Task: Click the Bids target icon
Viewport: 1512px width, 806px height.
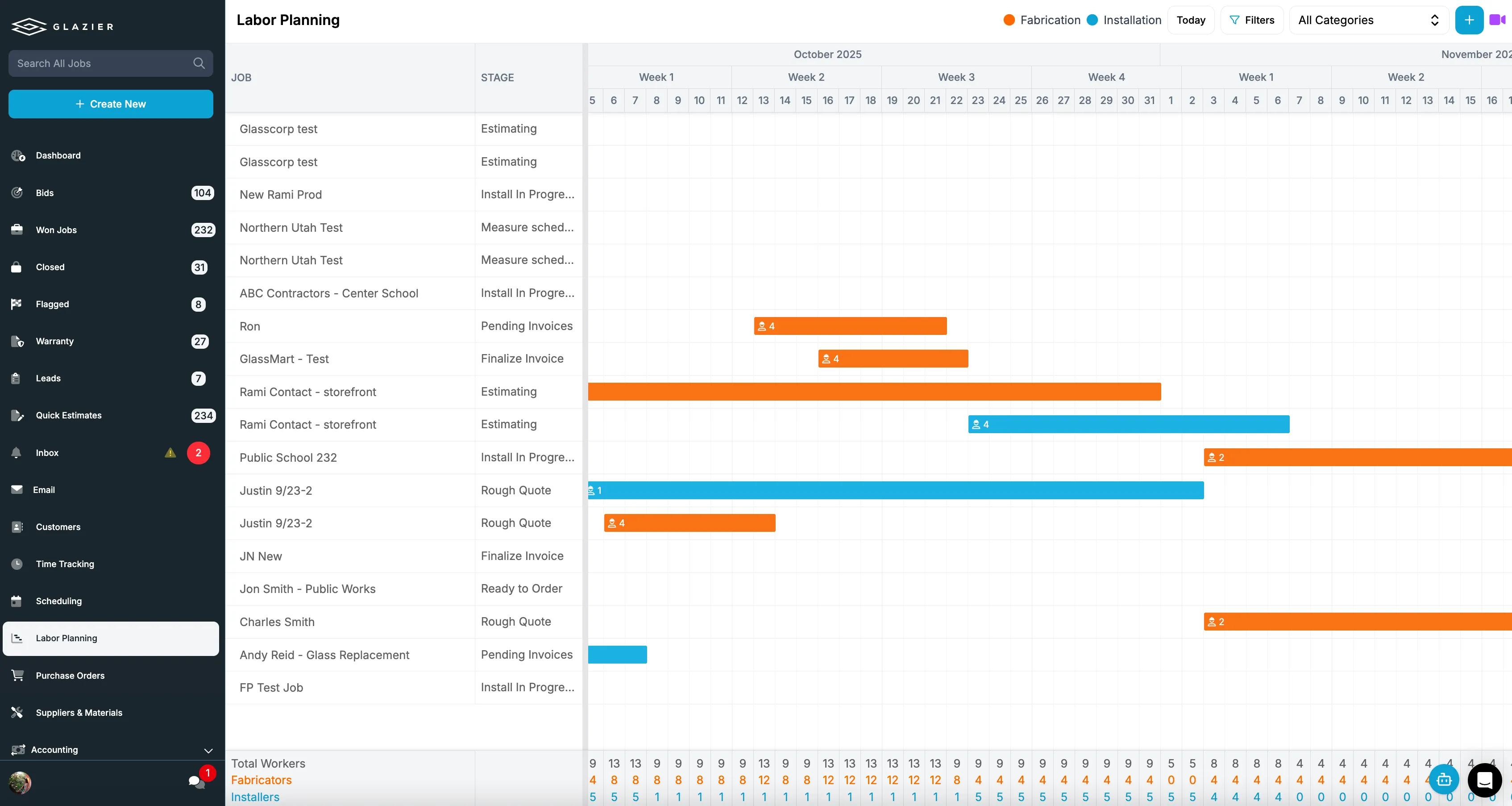Action: tap(17, 193)
